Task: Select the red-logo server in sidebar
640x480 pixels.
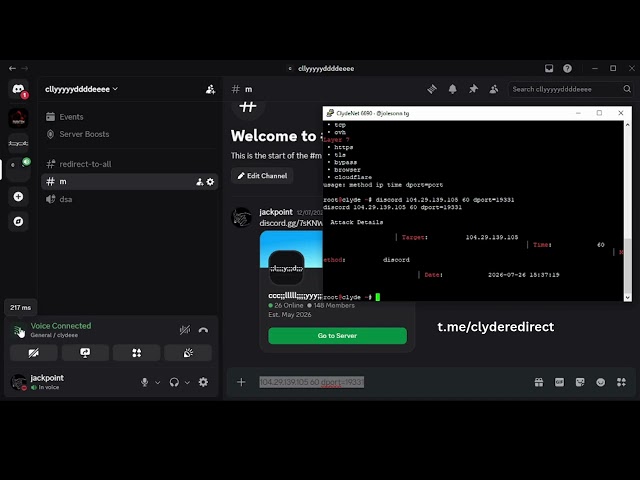Action: coord(18,119)
